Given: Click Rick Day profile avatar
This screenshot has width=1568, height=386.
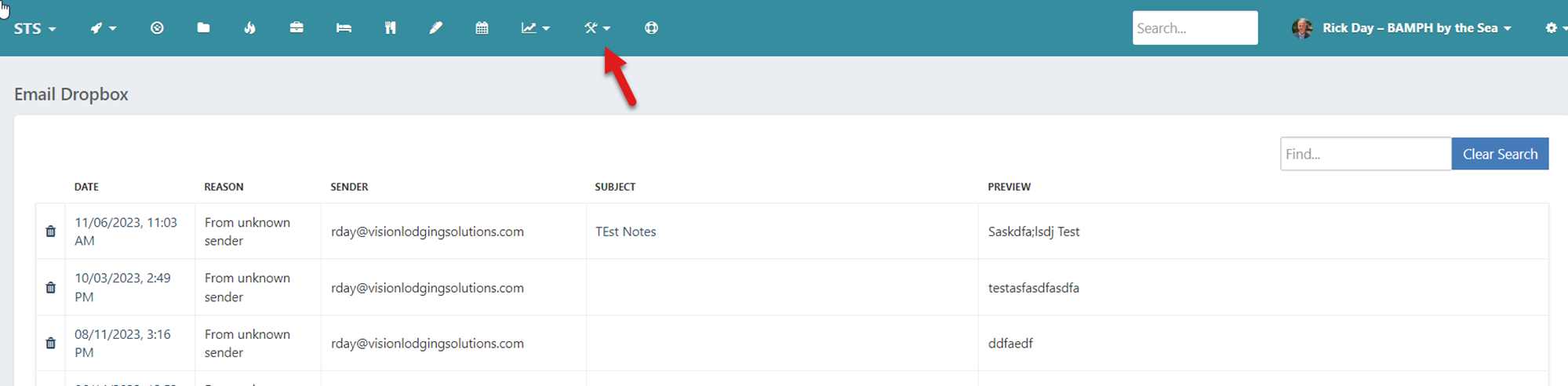Looking at the screenshot, I should click(1302, 28).
